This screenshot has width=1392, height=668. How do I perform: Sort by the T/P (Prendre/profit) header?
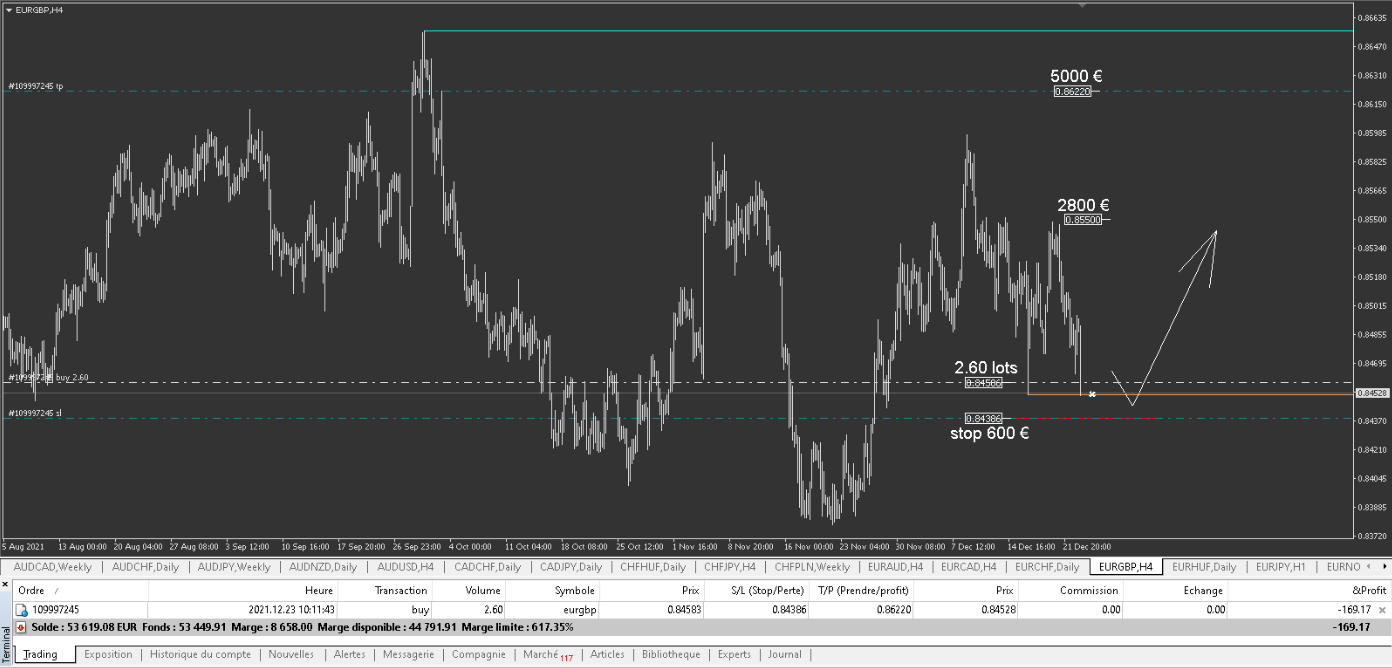tap(863, 591)
